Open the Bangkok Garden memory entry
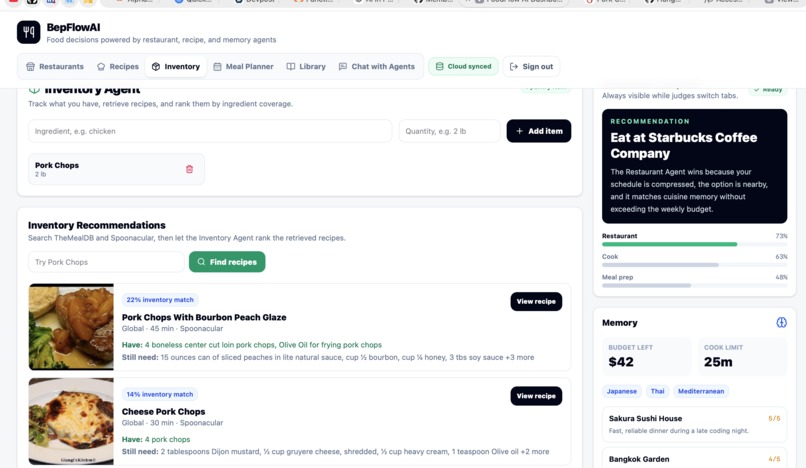This screenshot has width=806, height=468. pos(694,458)
